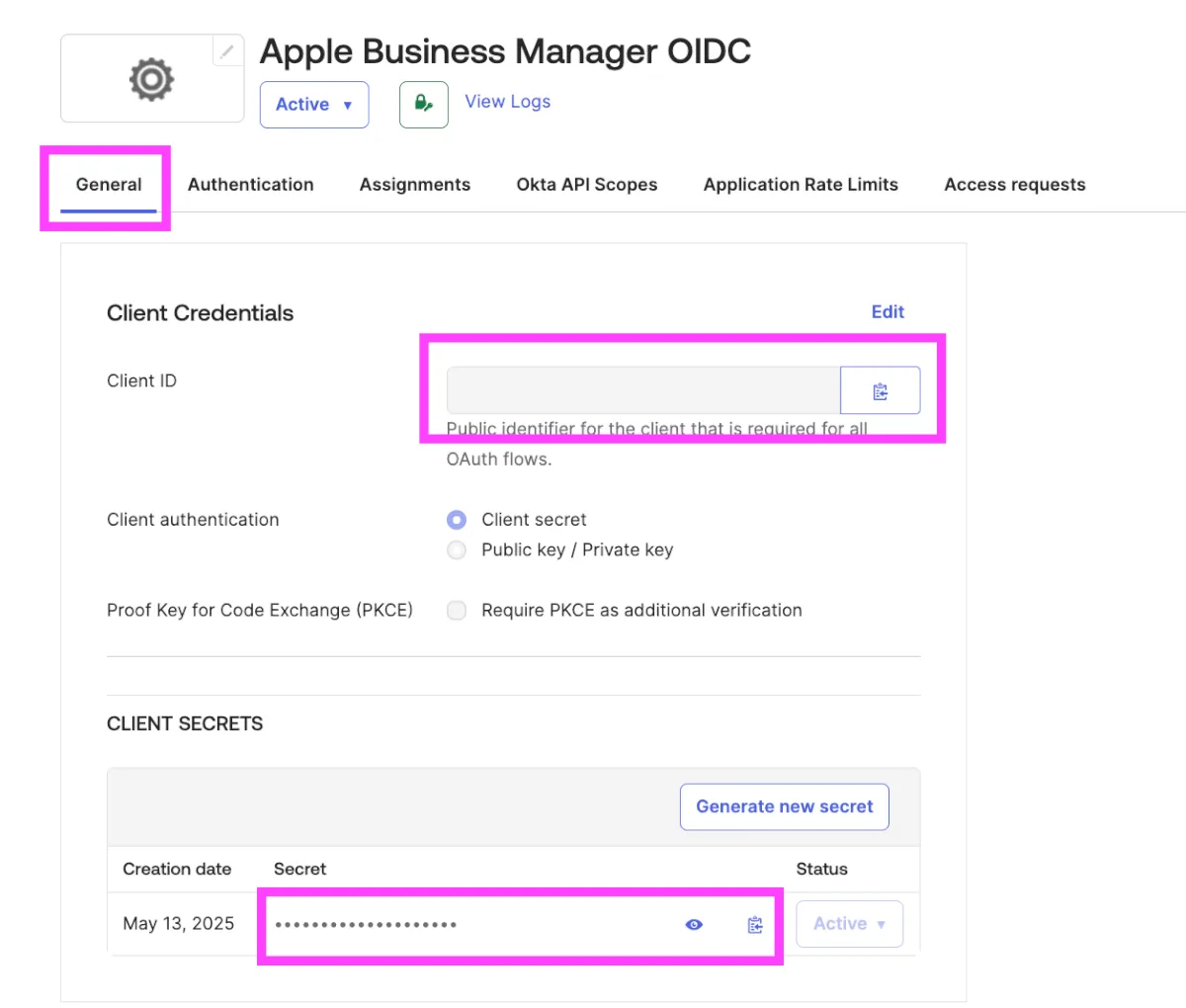Click the gear application logo image
1186x1008 pixels.
(x=151, y=79)
